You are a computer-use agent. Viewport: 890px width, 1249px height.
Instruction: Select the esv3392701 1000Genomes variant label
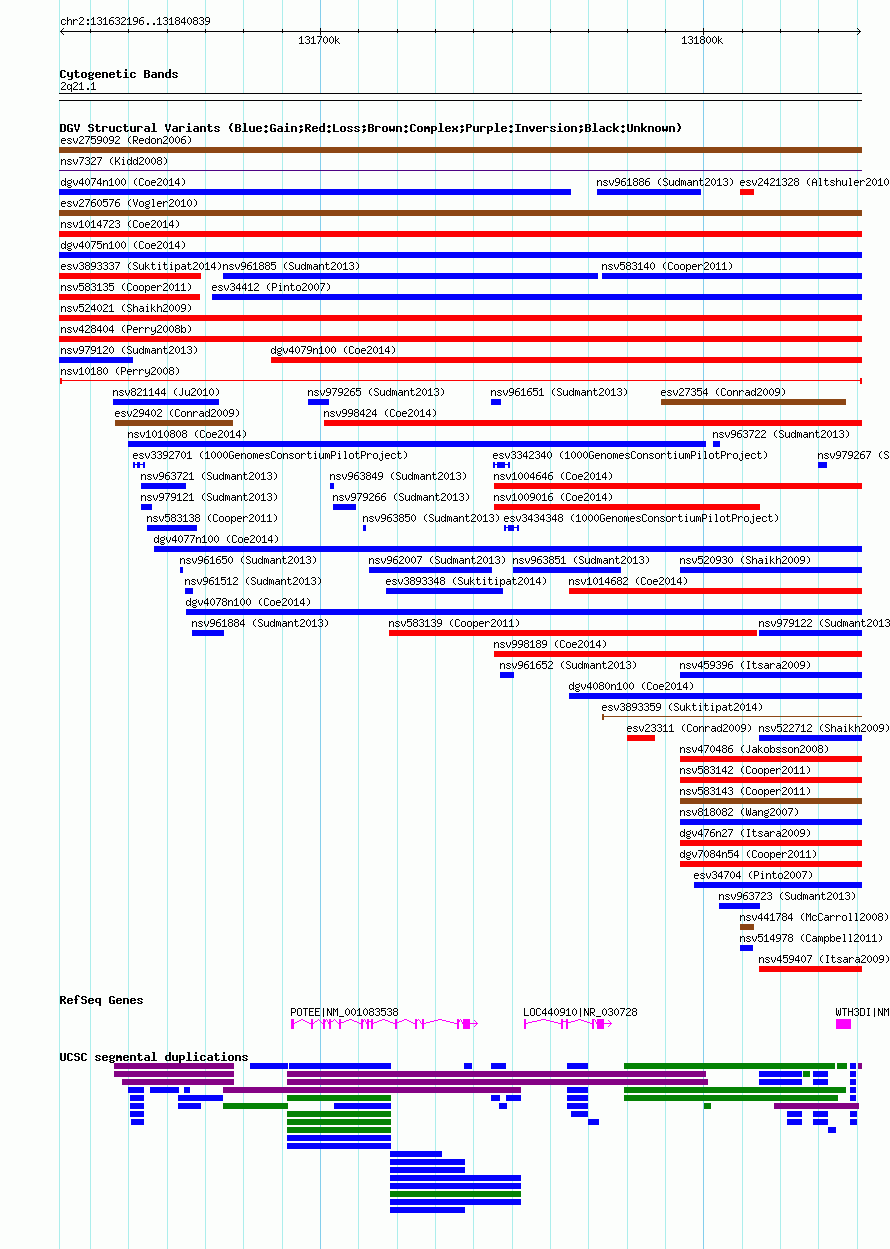pyautogui.click(x=270, y=455)
